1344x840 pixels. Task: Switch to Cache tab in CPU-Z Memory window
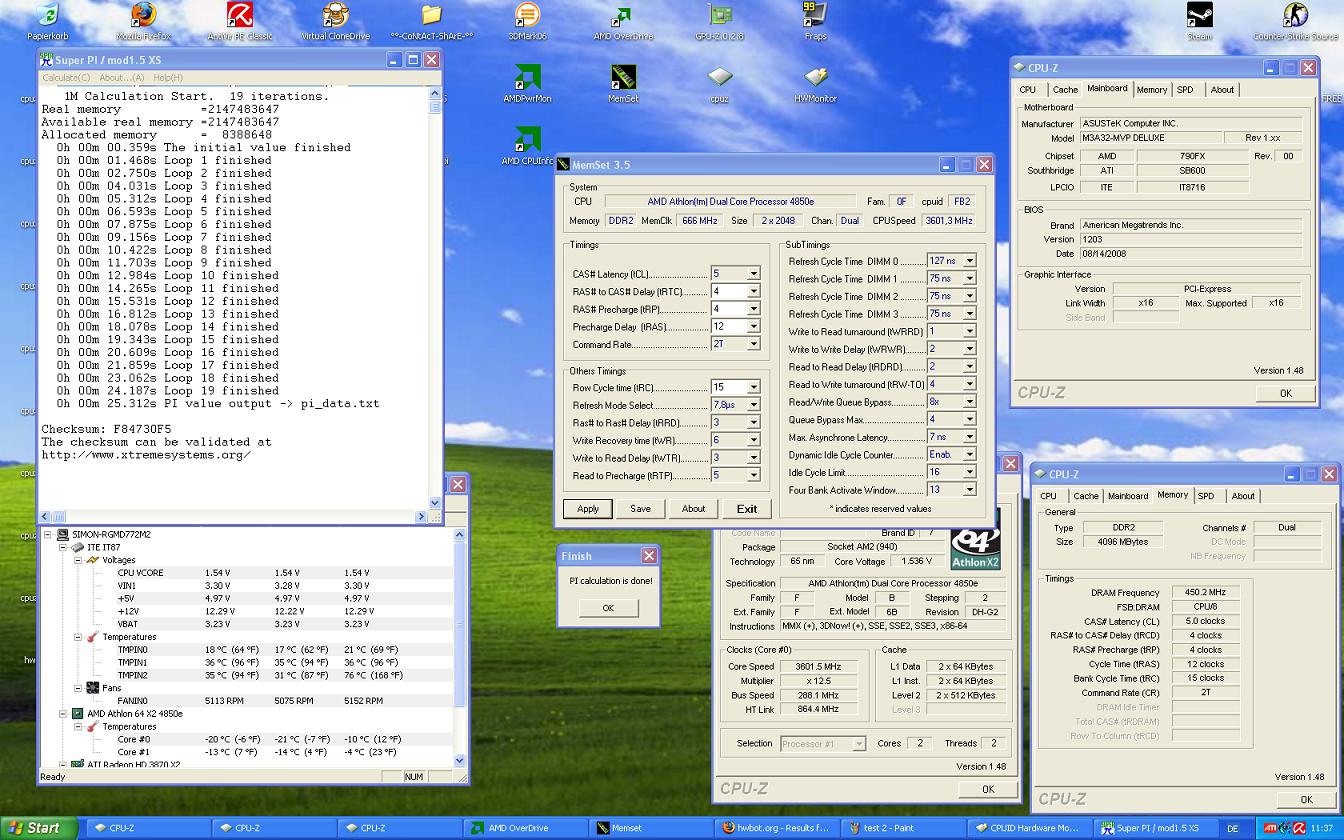(1085, 496)
